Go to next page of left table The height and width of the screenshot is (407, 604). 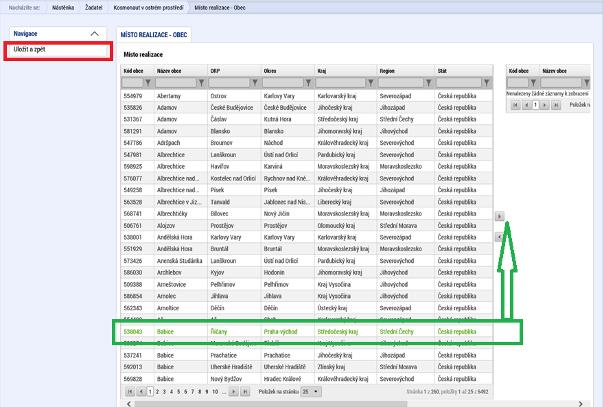click(x=233, y=392)
